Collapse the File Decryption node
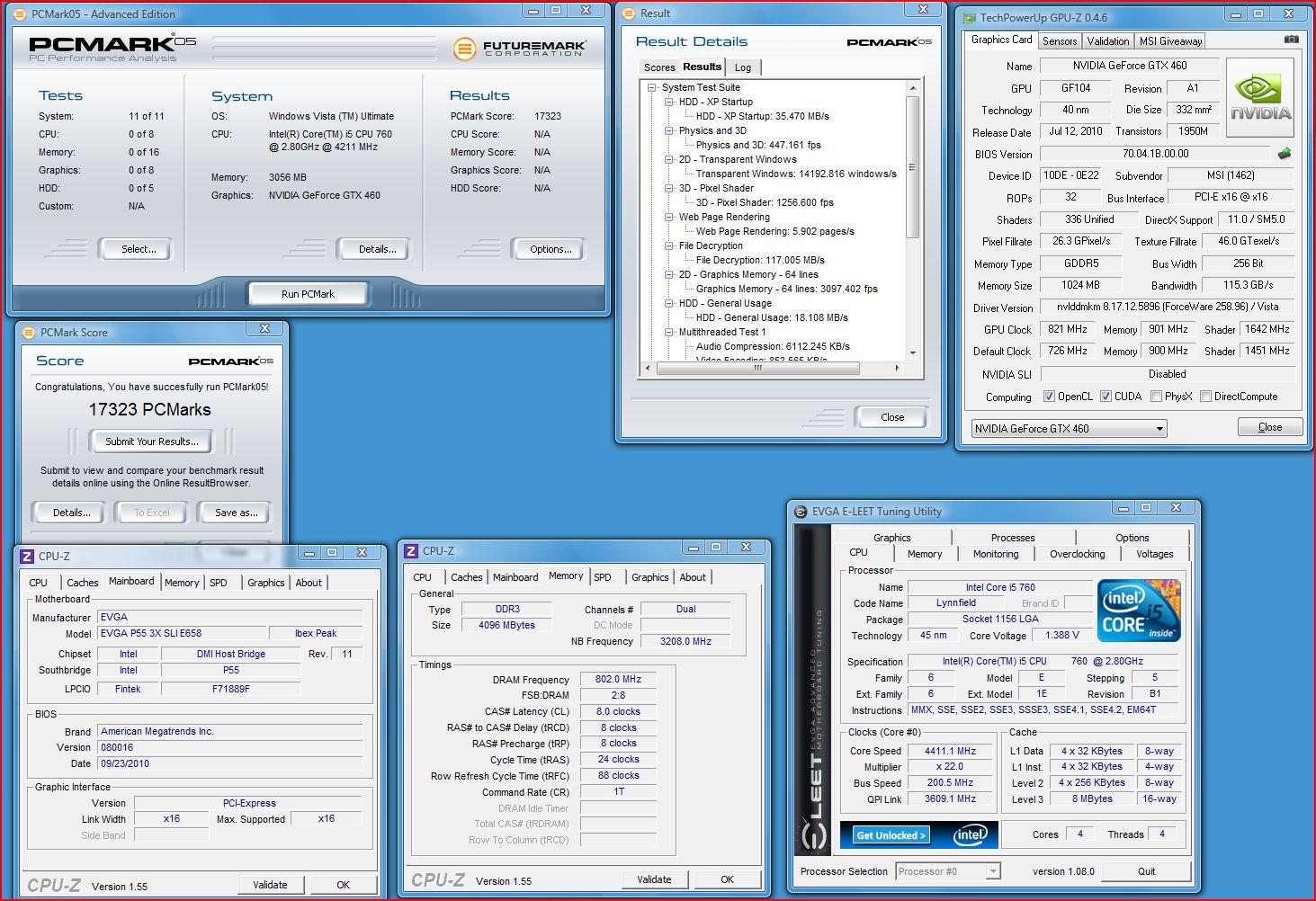 [x=669, y=245]
